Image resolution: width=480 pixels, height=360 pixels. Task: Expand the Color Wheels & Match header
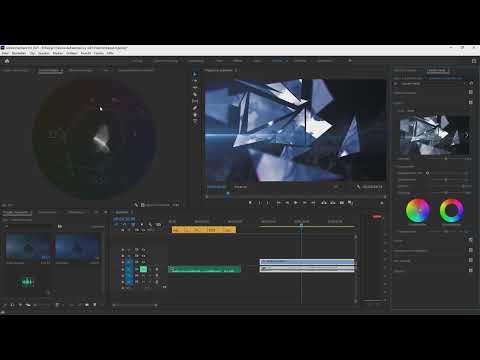[x=411, y=250]
